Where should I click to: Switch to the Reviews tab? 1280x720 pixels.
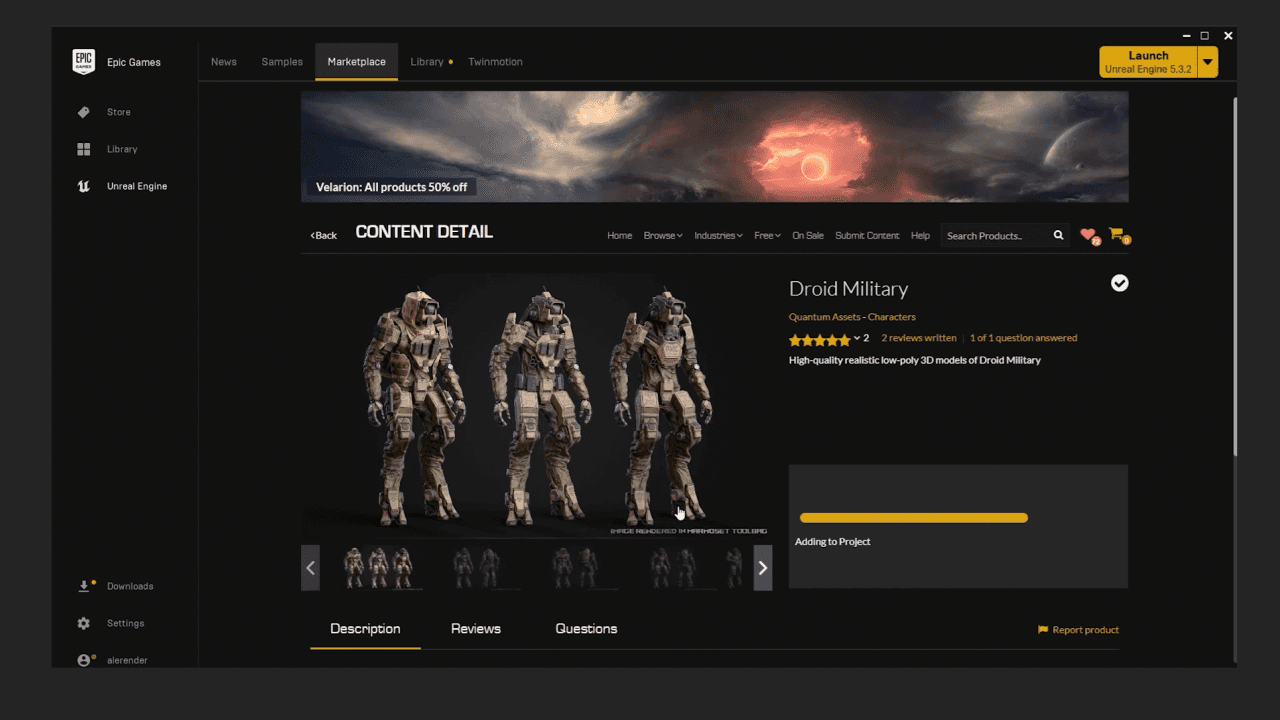coord(476,629)
